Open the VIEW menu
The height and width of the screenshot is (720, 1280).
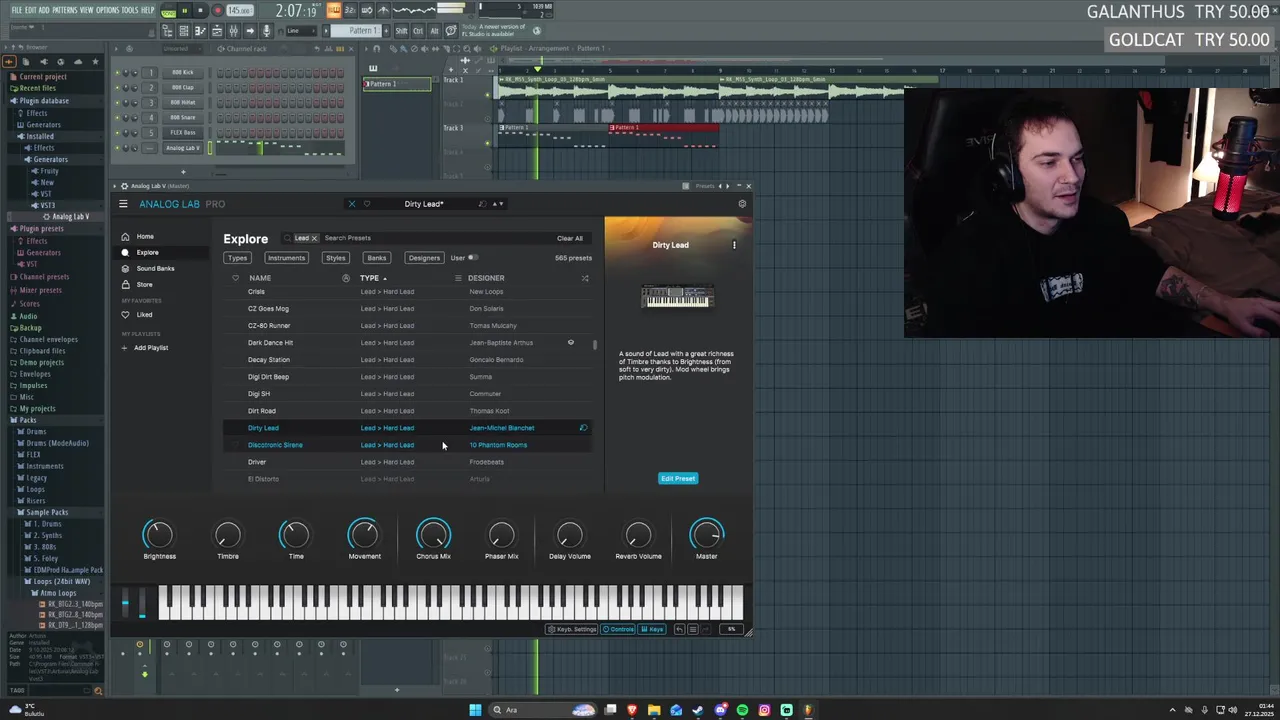[x=87, y=10]
